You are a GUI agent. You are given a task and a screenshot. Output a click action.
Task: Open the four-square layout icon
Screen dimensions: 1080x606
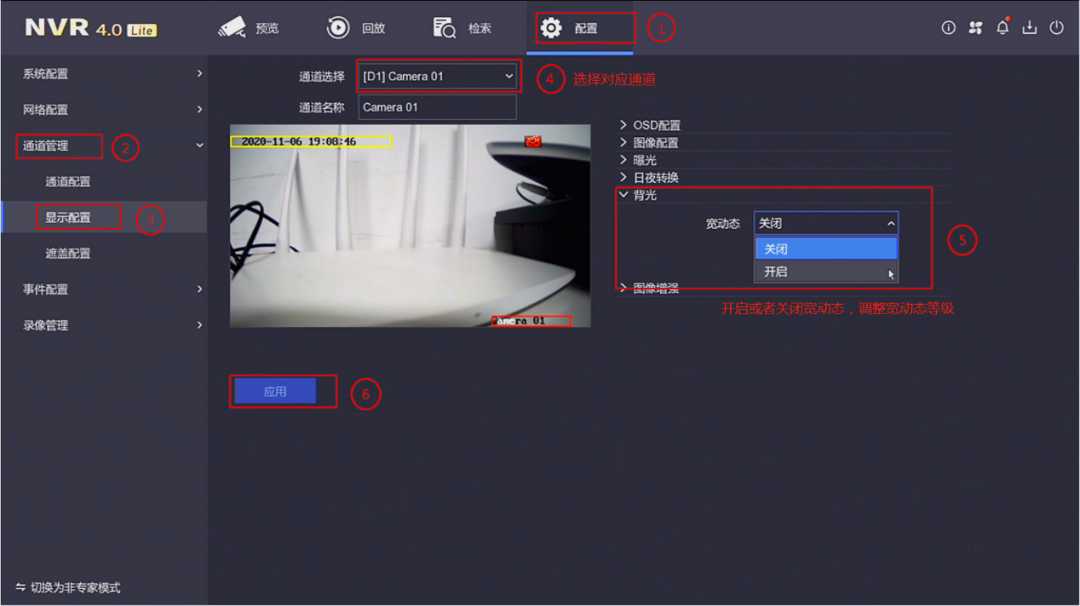pyautogui.click(x=975, y=28)
